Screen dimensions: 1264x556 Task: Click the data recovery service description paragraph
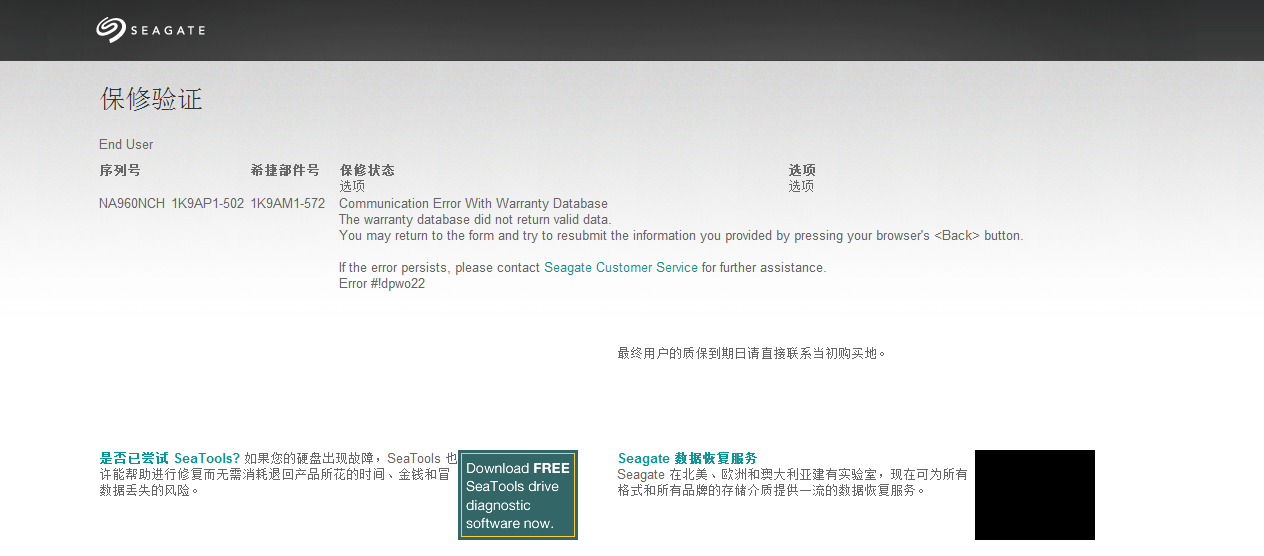tap(792, 482)
